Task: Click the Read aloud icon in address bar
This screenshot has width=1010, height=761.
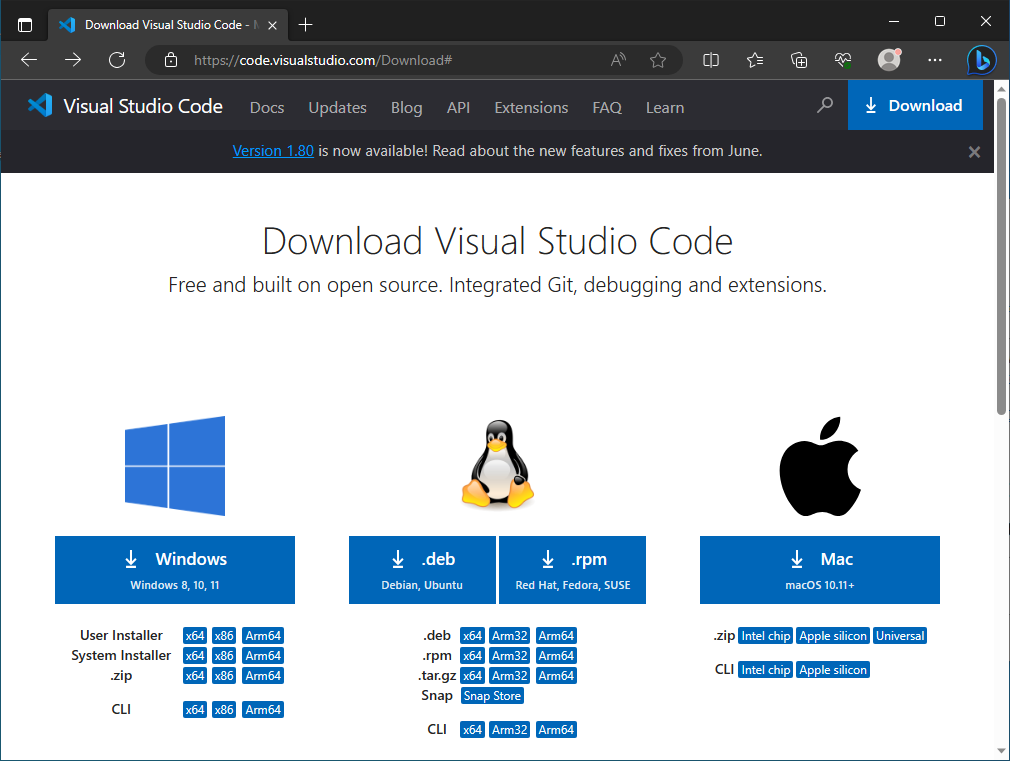Action: [x=619, y=60]
